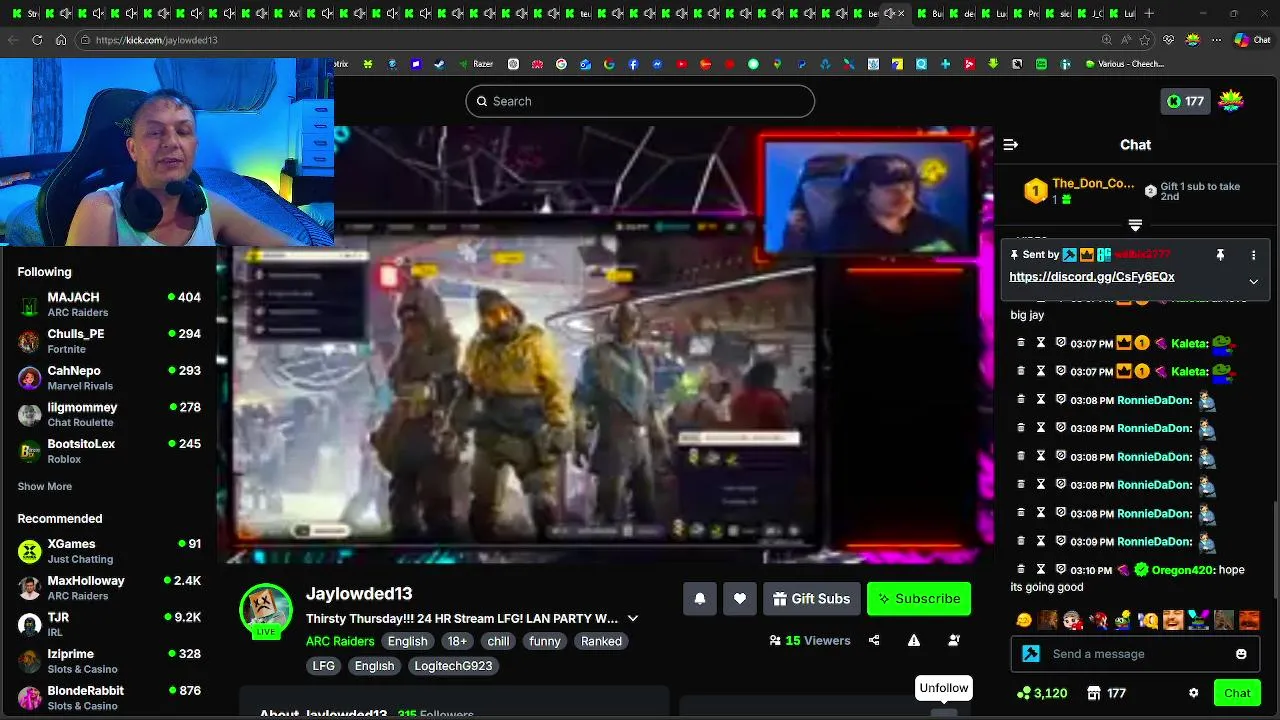Open the Facebook bookmark icon
The image size is (1280, 720).
634,64
